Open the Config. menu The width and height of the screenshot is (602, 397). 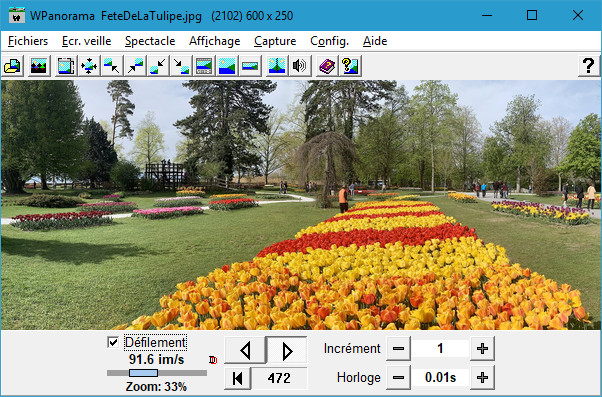[329, 41]
